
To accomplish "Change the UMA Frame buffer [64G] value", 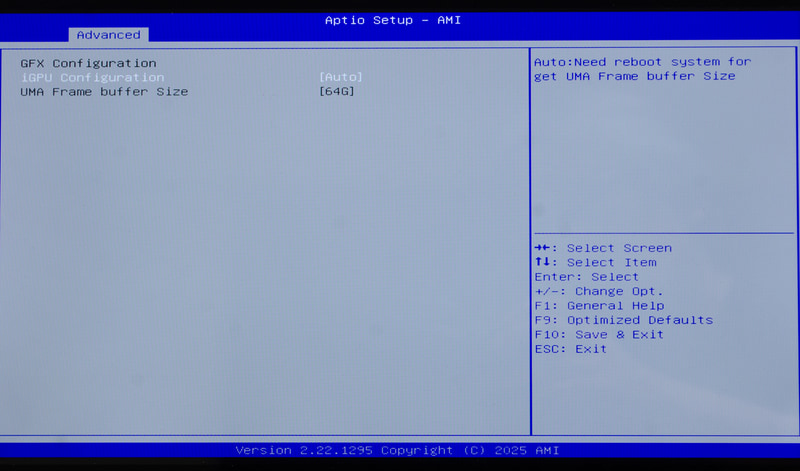I will [x=336, y=91].
